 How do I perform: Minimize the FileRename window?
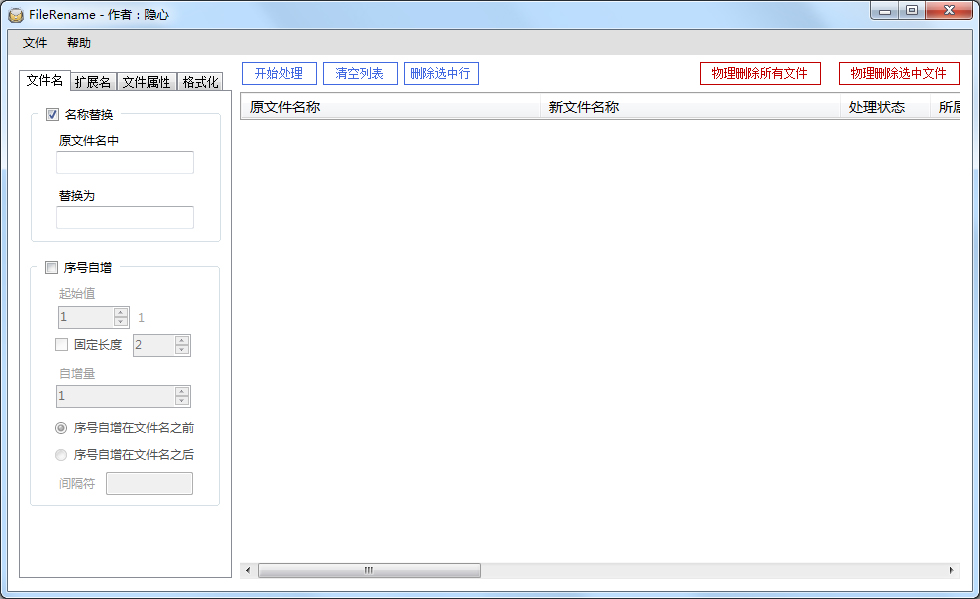(x=884, y=11)
